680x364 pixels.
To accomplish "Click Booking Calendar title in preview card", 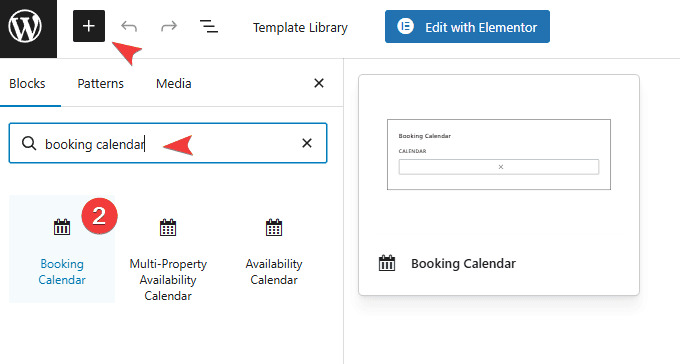I will 463,264.
